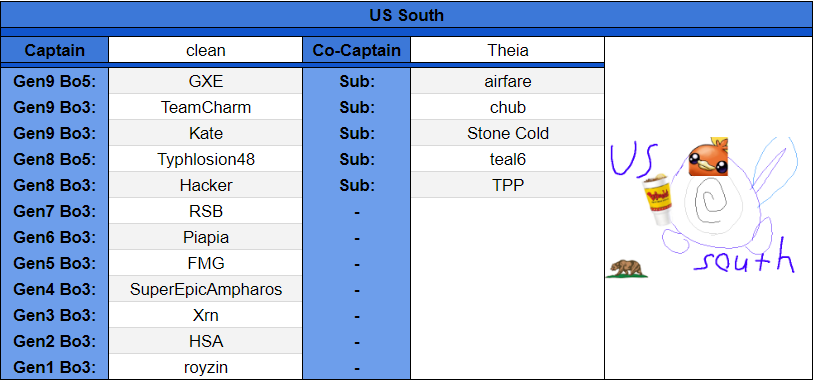Image resolution: width=814 pixels, height=381 pixels.
Task: Click the sub cell 'TPP'
Action: pos(507,185)
